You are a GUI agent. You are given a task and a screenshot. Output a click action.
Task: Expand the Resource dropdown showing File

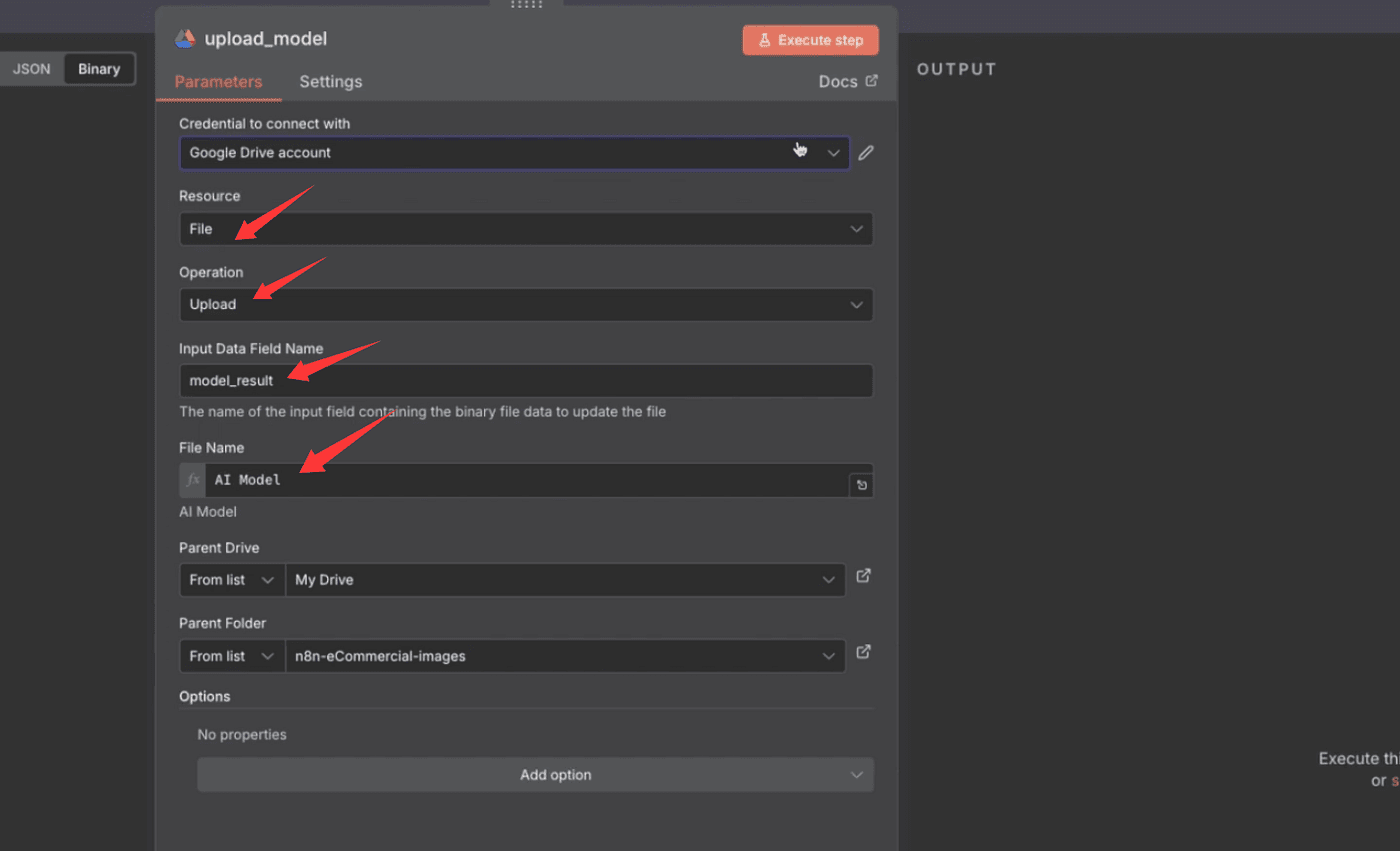coord(525,229)
